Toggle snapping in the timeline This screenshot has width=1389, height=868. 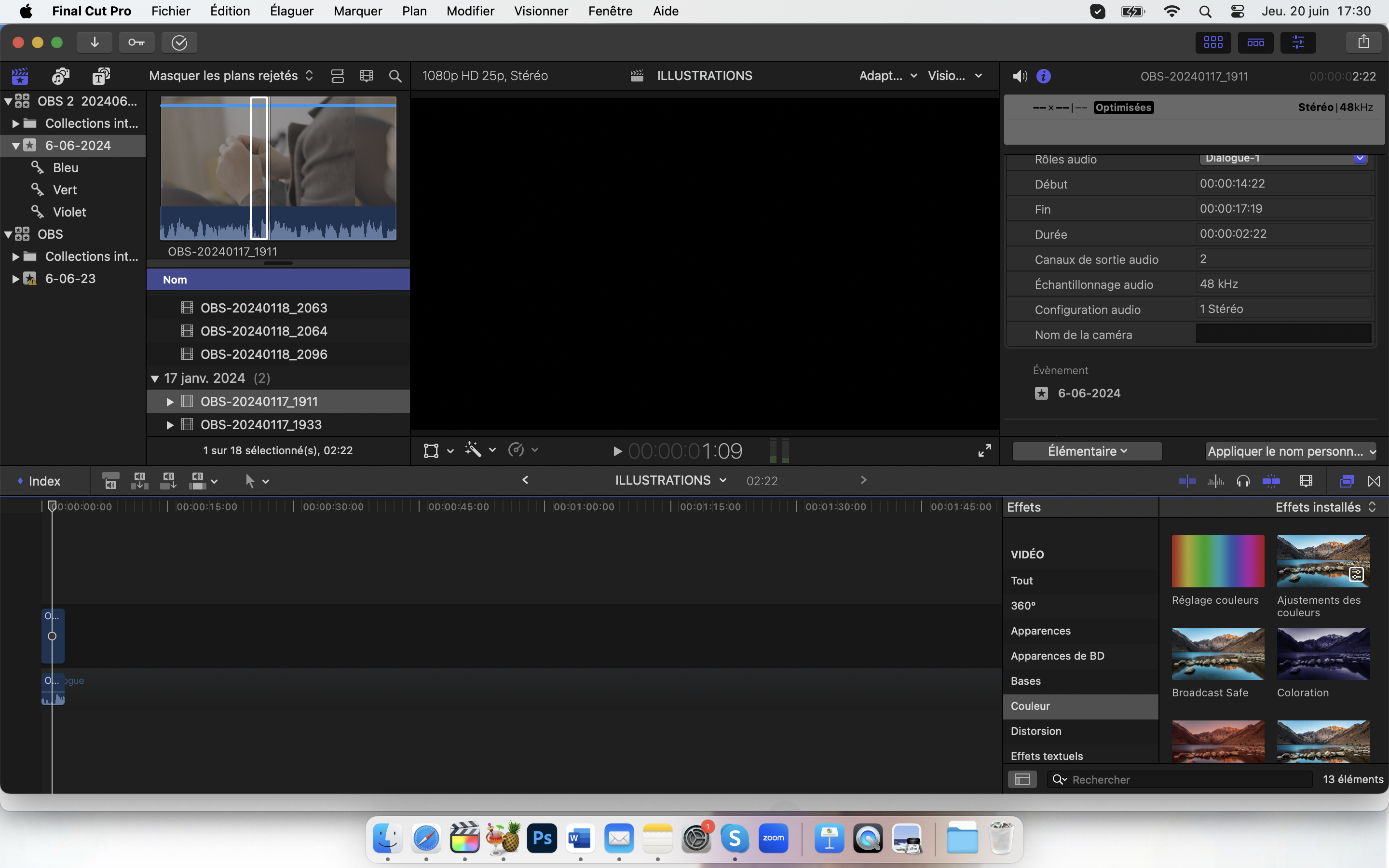pos(1271,481)
